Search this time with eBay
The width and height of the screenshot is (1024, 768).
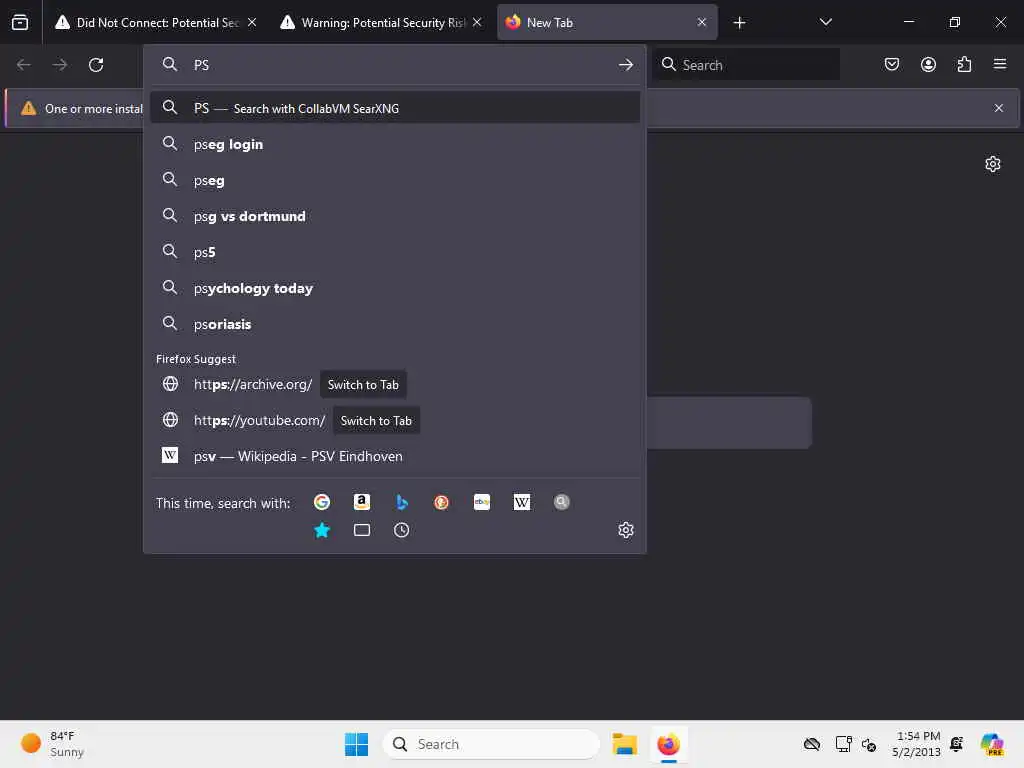coord(482,502)
